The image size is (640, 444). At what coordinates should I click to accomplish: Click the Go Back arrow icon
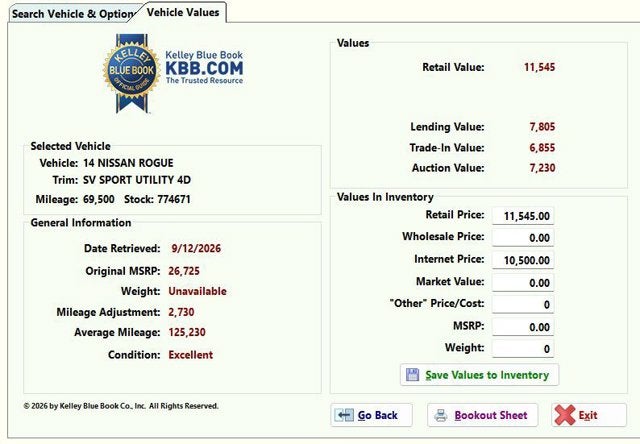[x=344, y=415]
